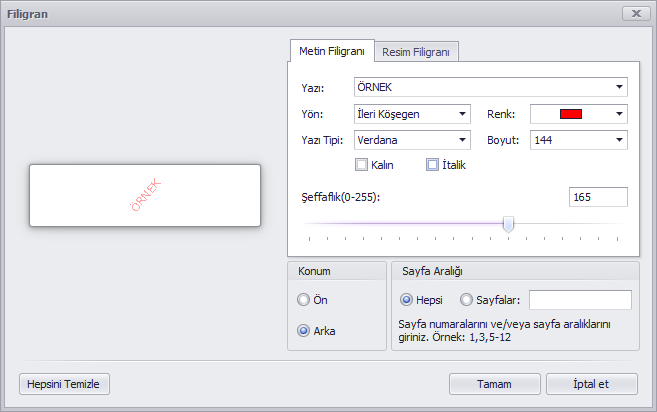657x412 pixels.
Task: Open the Boyut size dropdown
Action: pos(619,140)
